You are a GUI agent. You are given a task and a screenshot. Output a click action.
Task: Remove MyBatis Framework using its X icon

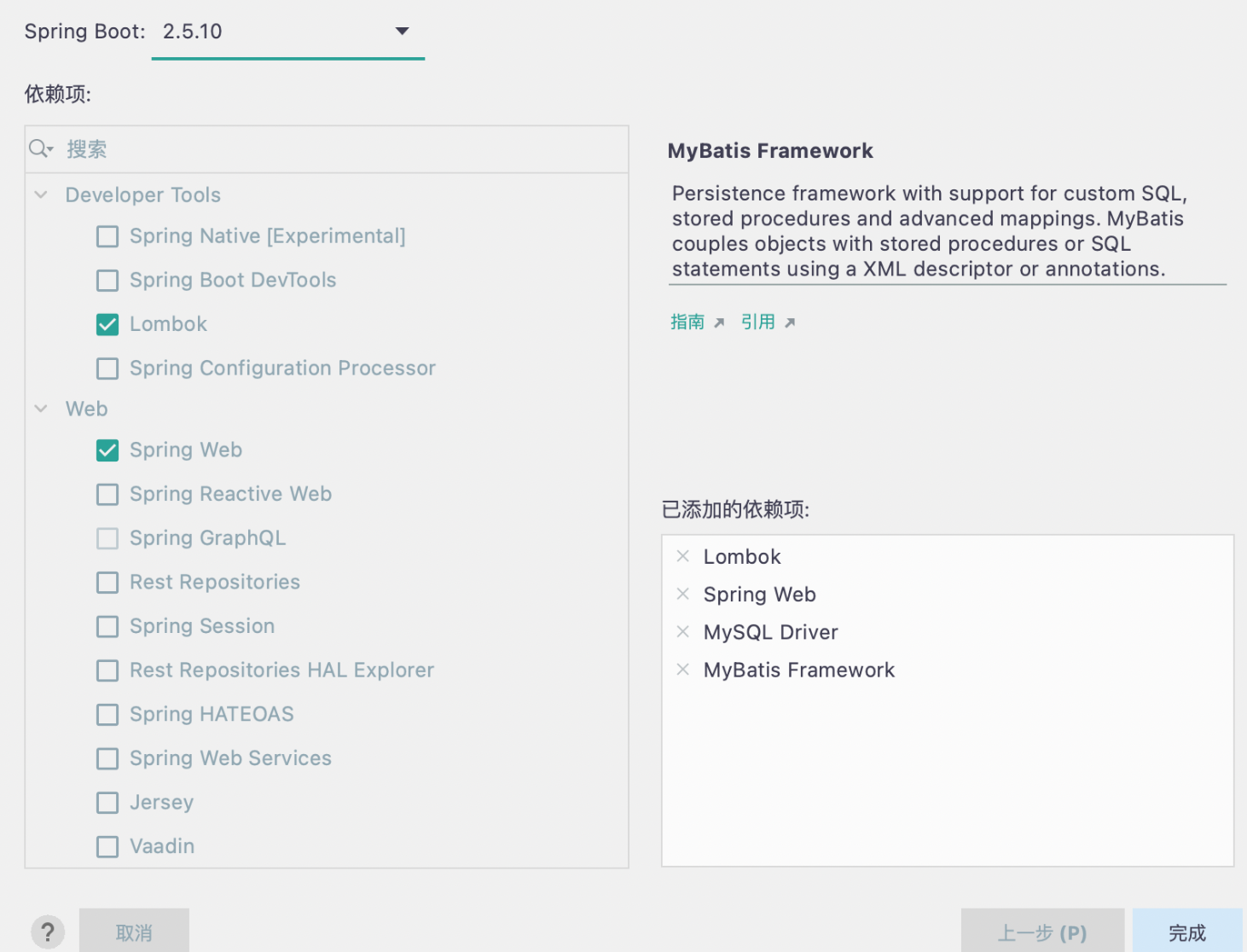tap(682, 670)
